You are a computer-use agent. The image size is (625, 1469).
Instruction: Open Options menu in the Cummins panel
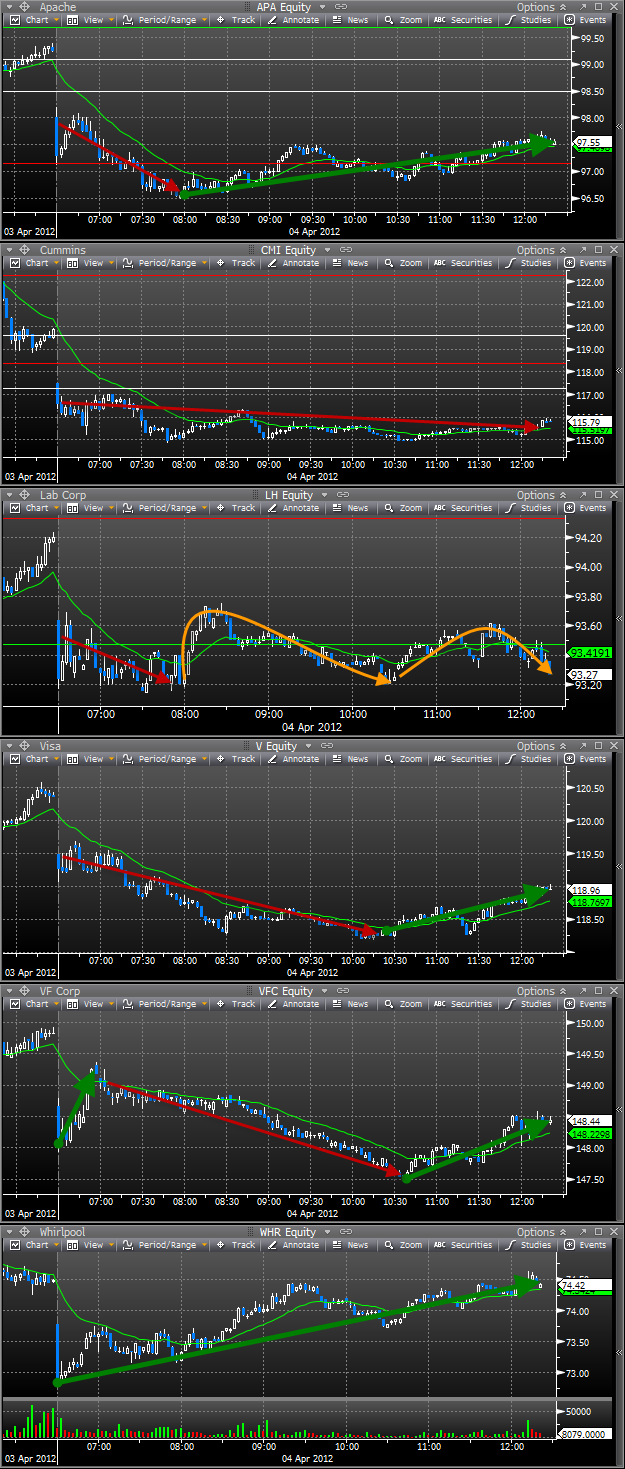click(539, 250)
